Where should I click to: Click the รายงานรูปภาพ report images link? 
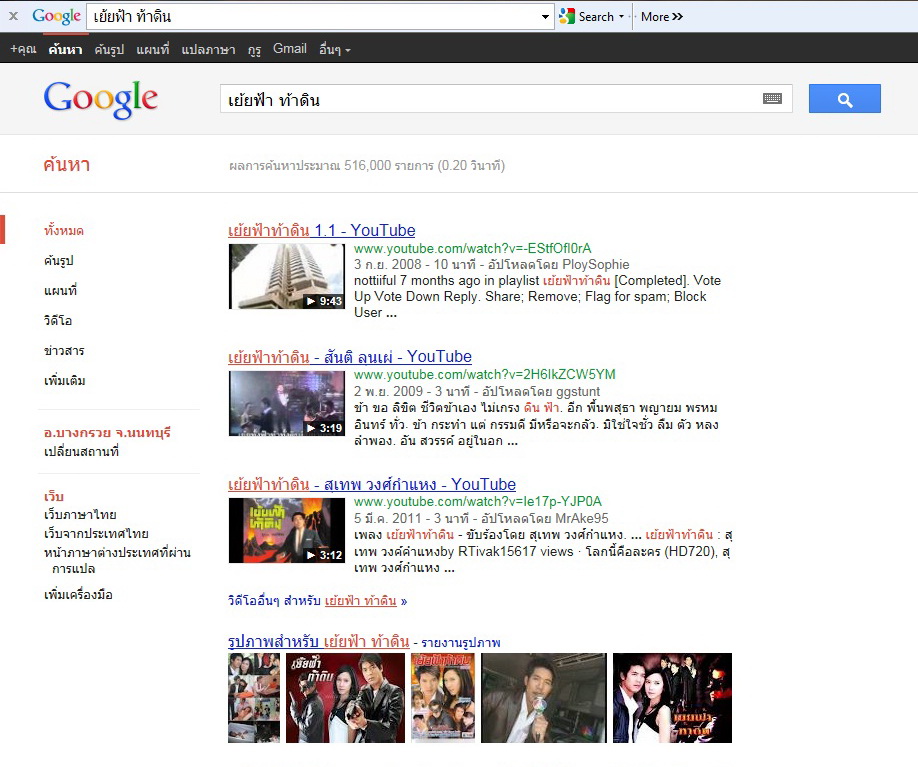(x=461, y=643)
